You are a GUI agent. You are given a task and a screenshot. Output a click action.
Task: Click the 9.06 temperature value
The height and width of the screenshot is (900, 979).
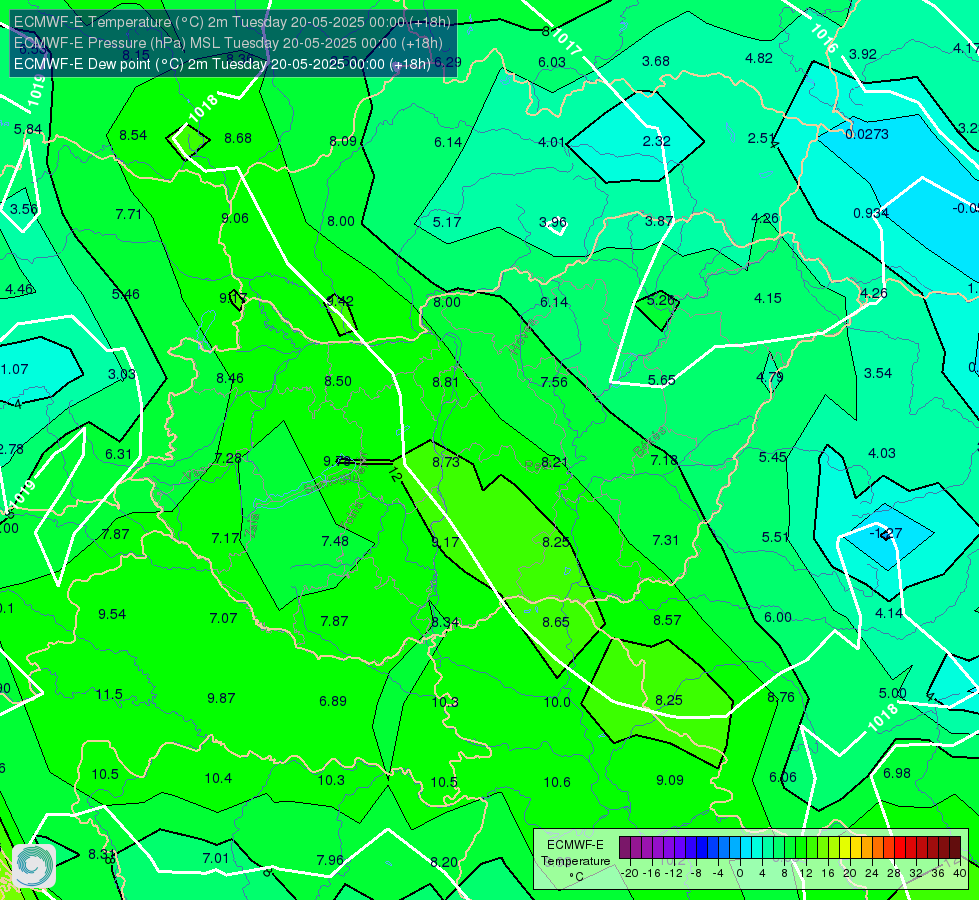coord(235,218)
